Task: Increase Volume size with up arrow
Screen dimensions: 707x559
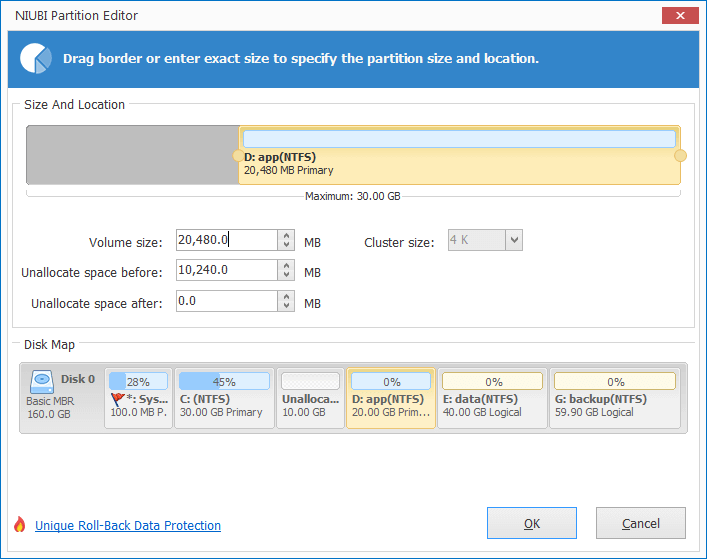Action: 286,235
